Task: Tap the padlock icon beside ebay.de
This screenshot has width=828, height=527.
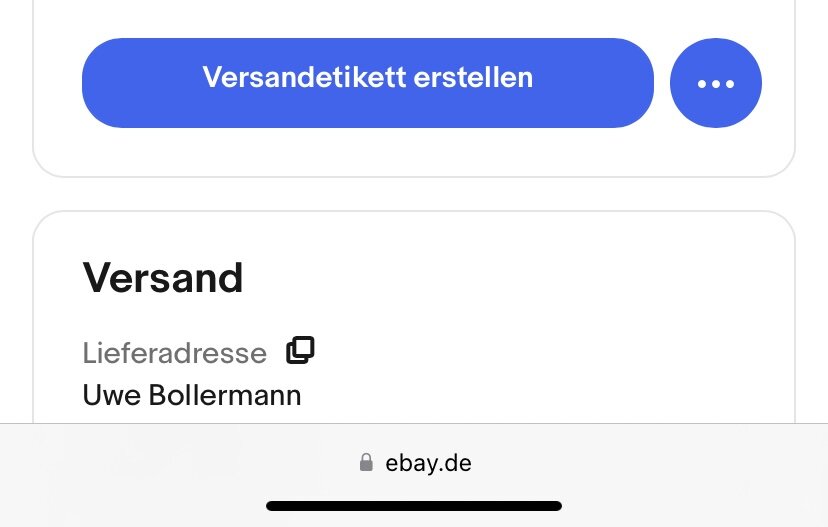Action: 366,462
